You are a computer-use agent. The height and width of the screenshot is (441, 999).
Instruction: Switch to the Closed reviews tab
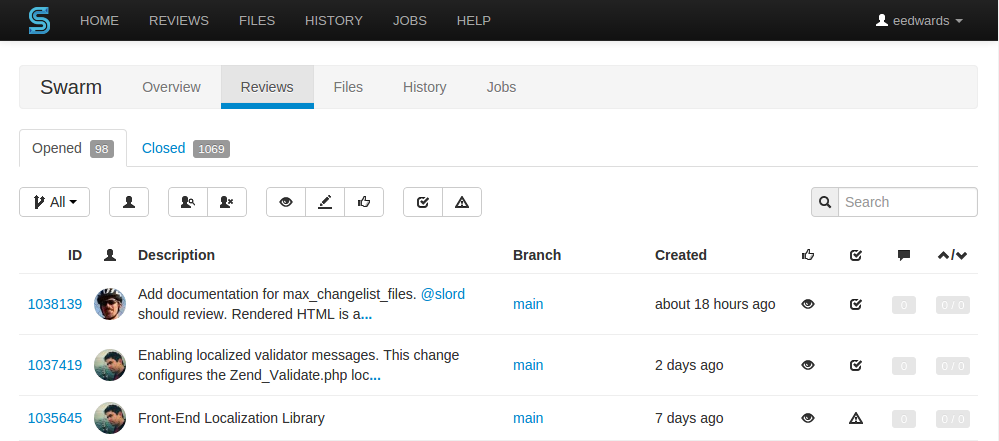coord(185,148)
